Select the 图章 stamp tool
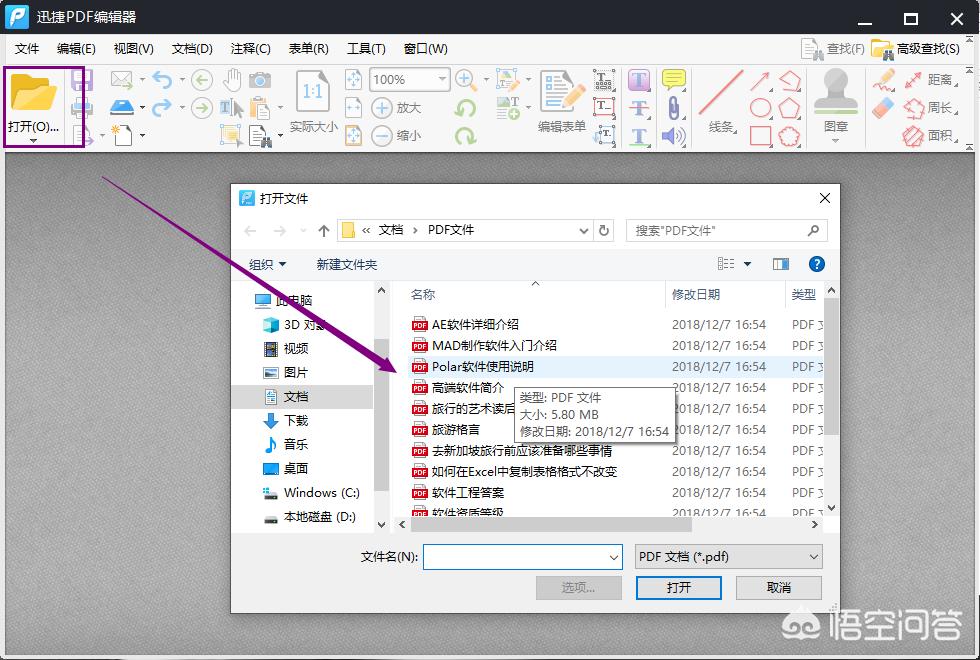 tap(837, 93)
